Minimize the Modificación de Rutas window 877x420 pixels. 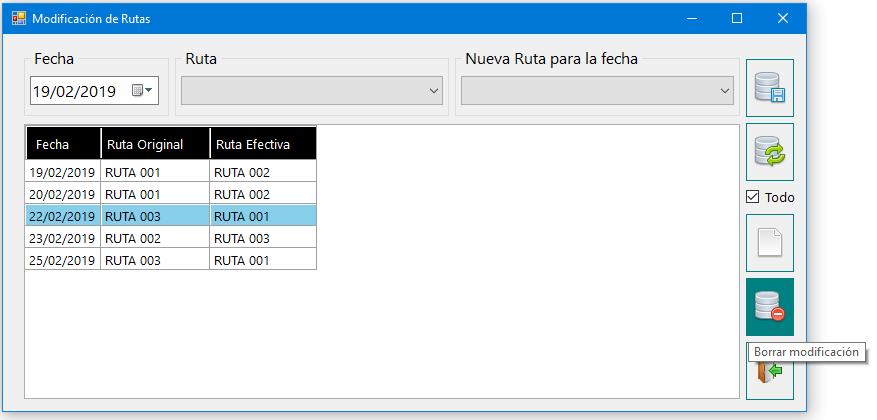(x=692, y=18)
